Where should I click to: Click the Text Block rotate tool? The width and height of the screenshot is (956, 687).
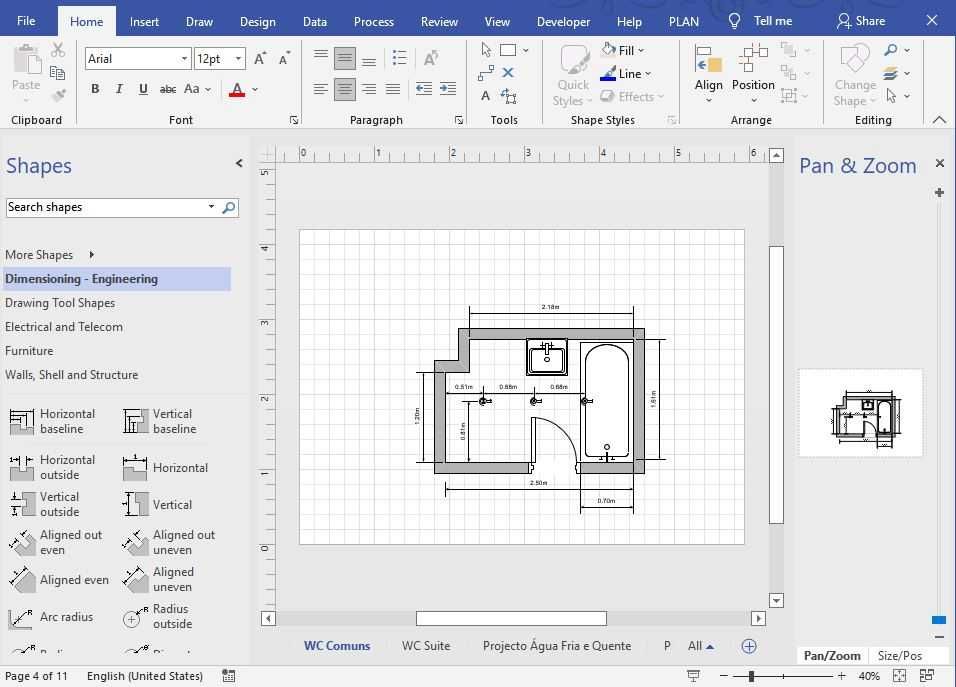click(x=508, y=96)
